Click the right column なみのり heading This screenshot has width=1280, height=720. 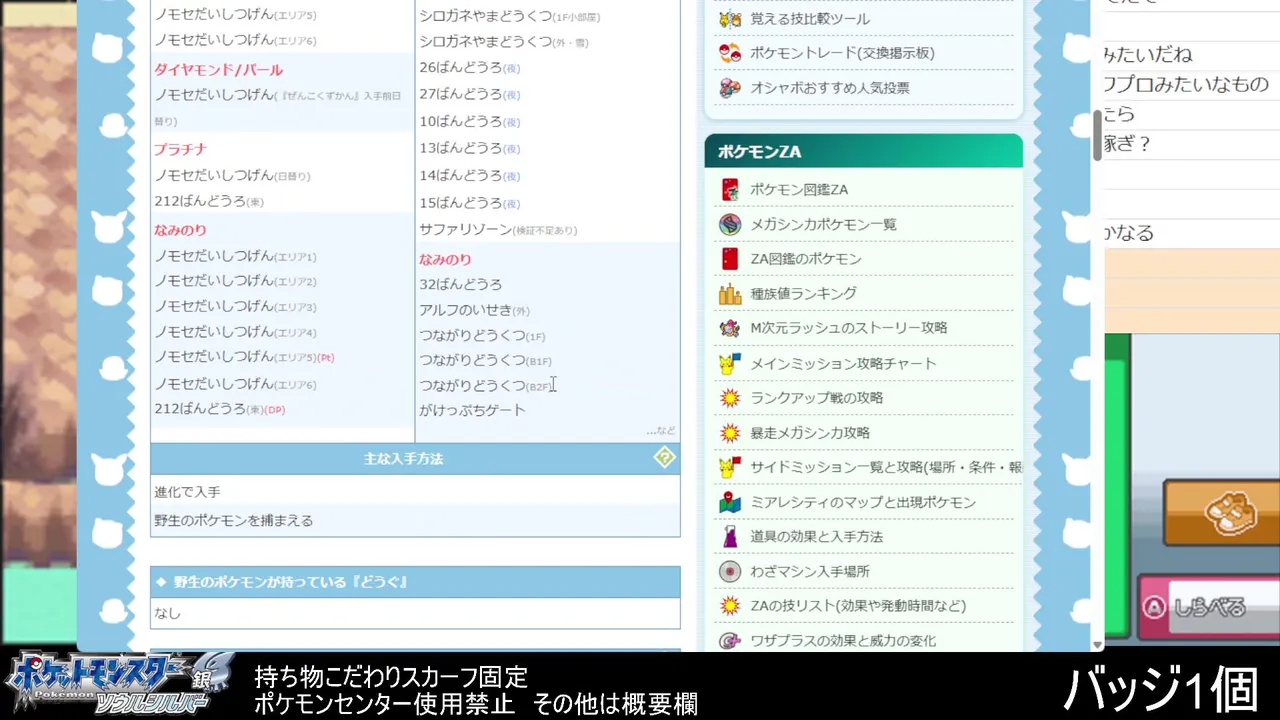click(x=445, y=259)
